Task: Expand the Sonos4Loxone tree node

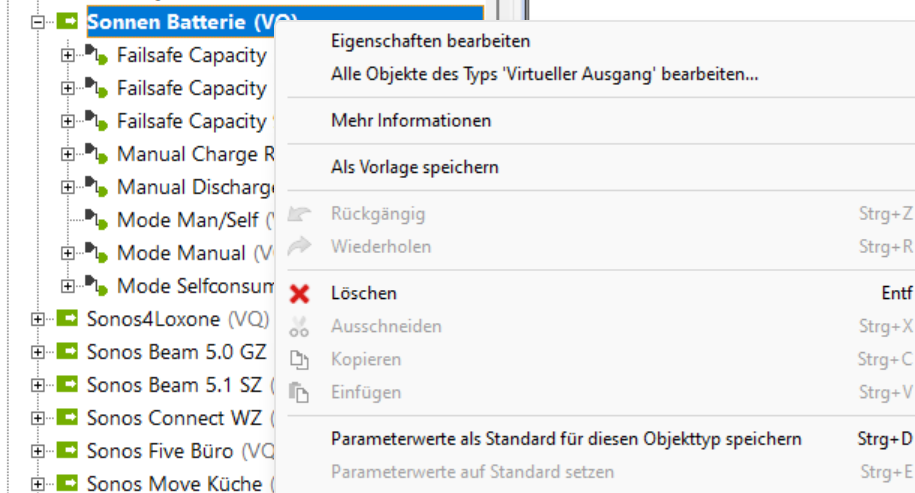Action: (38, 319)
